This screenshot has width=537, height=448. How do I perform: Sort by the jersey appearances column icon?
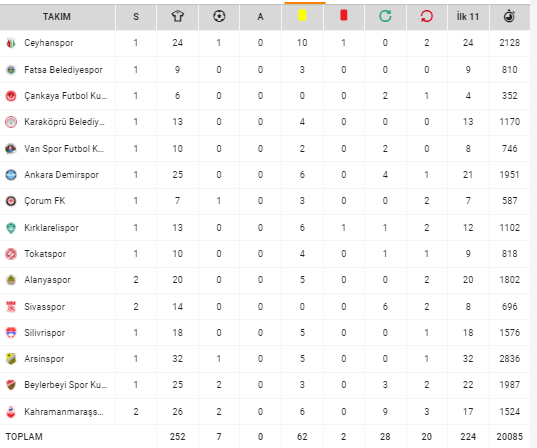click(x=177, y=16)
